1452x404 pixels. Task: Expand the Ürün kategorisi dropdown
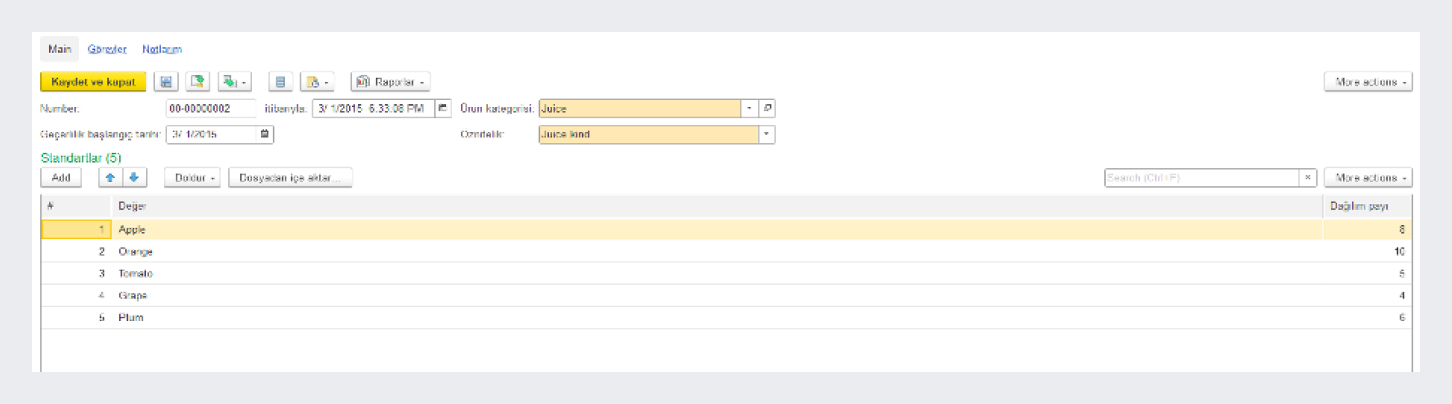point(749,108)
